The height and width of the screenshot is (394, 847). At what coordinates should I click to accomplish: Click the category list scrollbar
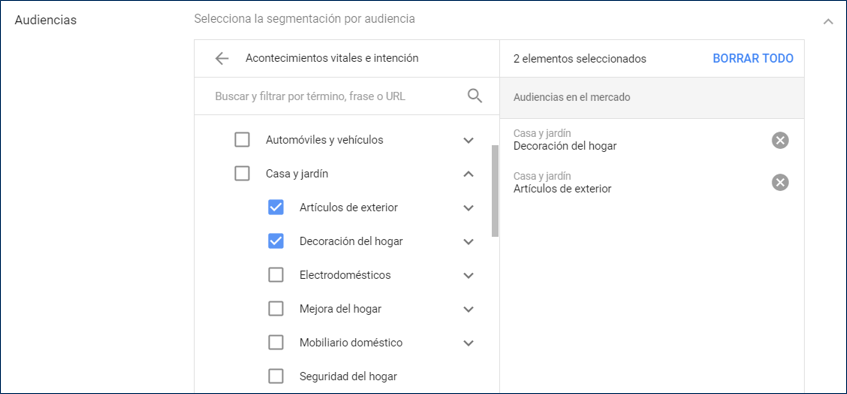coord(495,190)
